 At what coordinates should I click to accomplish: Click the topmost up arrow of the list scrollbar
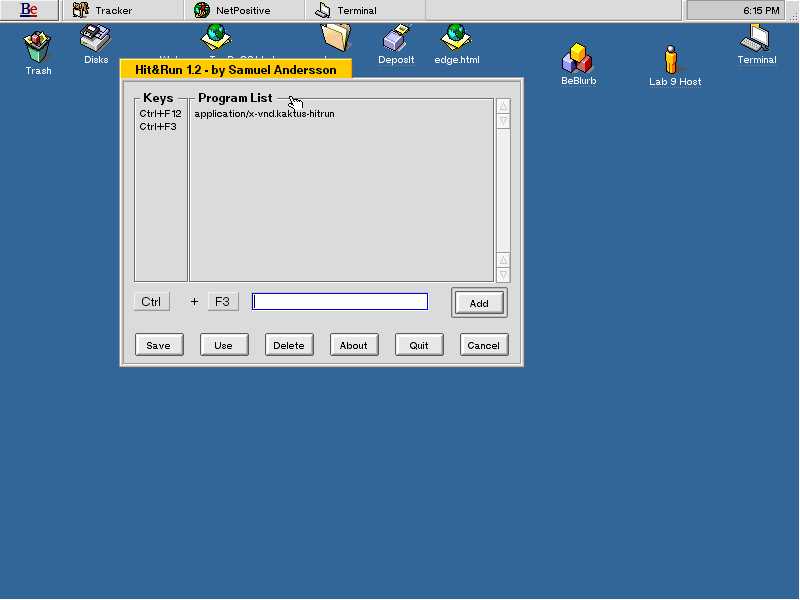click(x=503, y=106)
